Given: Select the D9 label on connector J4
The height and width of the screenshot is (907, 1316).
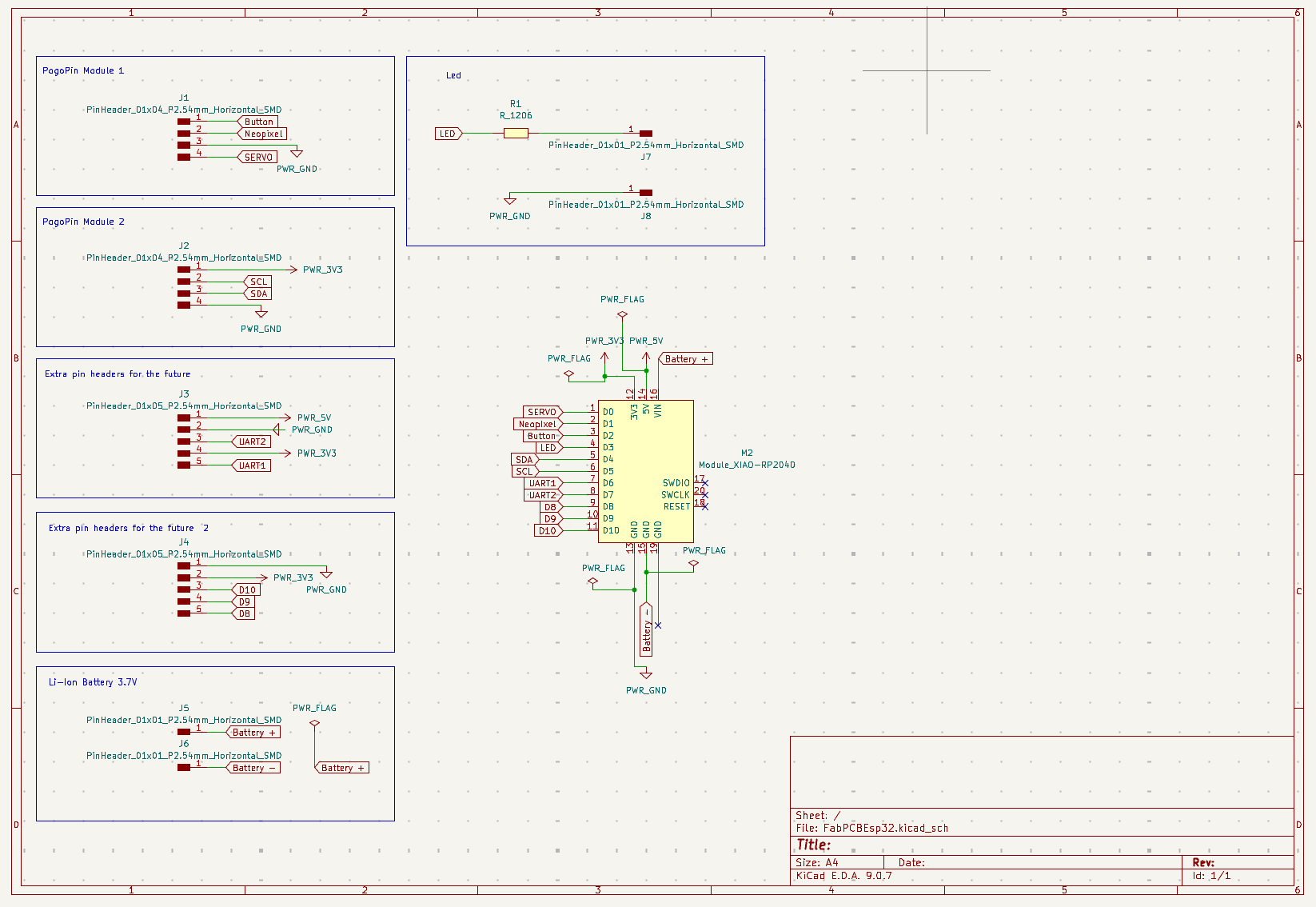Looking at the screenshot, I should click(243, 601).
